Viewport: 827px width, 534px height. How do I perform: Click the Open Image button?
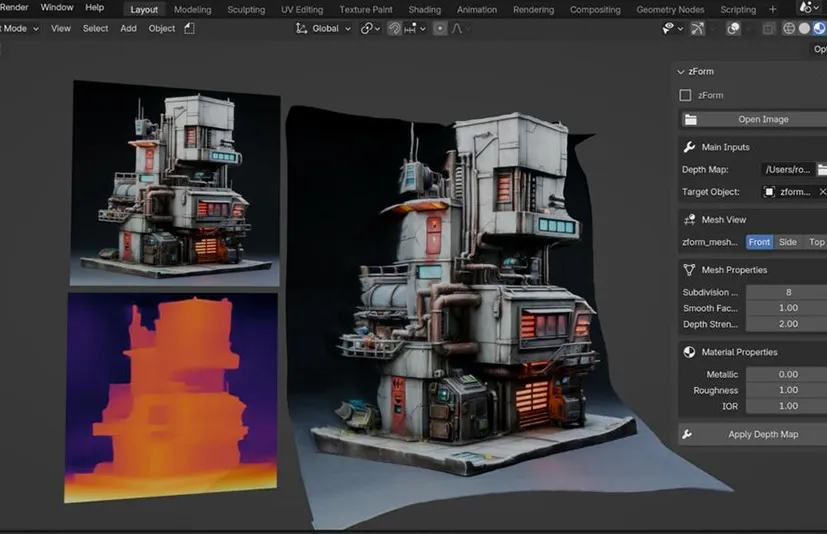(x=753, y=120)
